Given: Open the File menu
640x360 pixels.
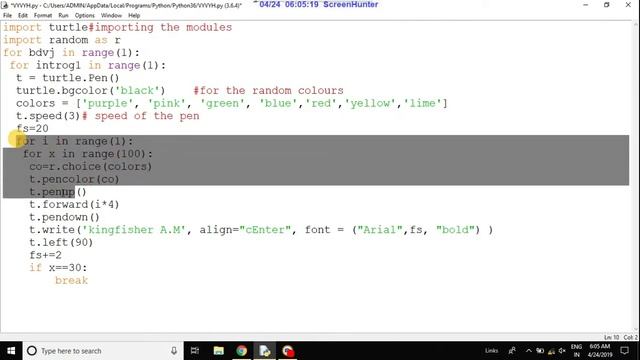Looking at the screenshot, I should click(x=7, y=16).
